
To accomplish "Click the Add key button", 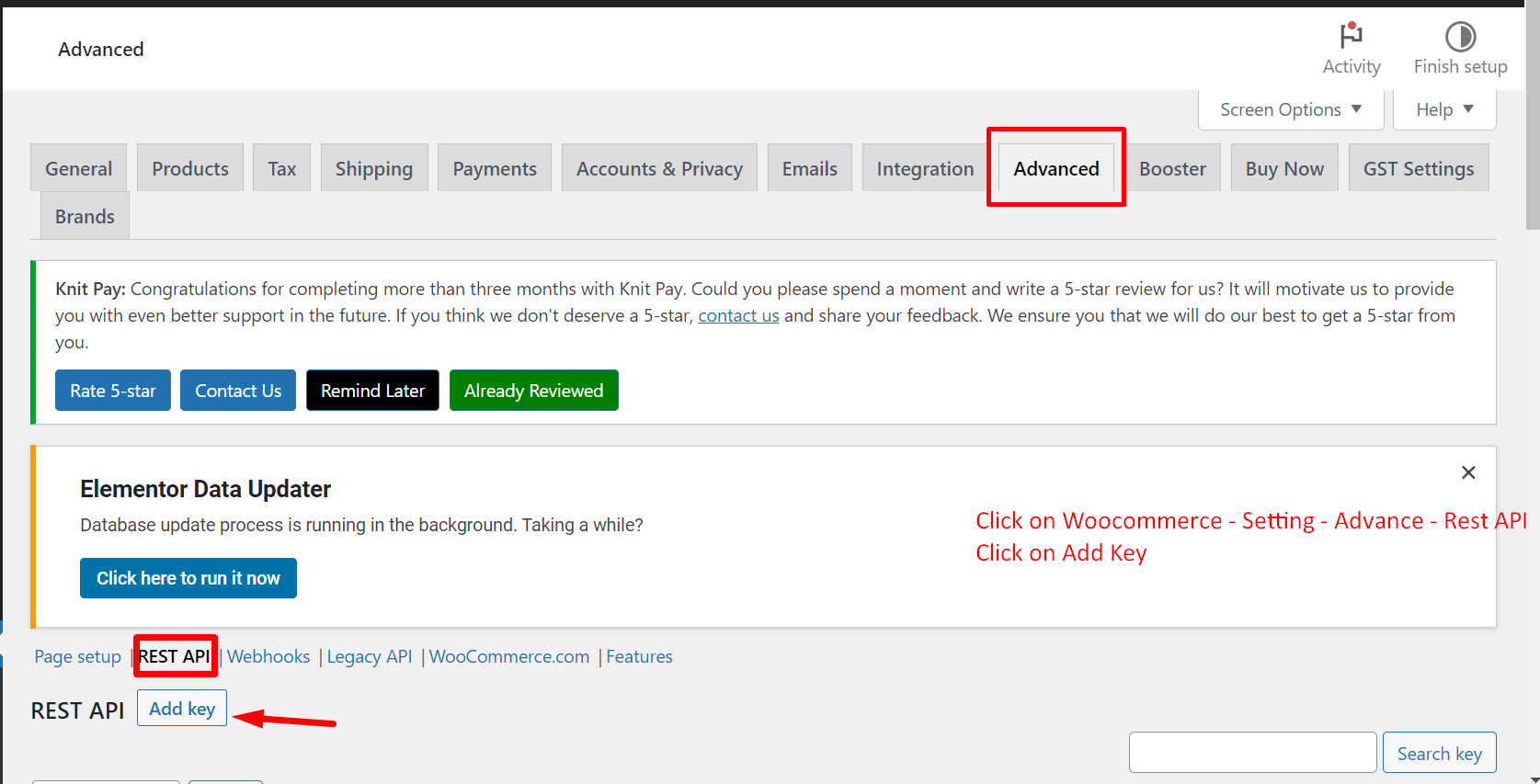I will click(x=182, y=709).
